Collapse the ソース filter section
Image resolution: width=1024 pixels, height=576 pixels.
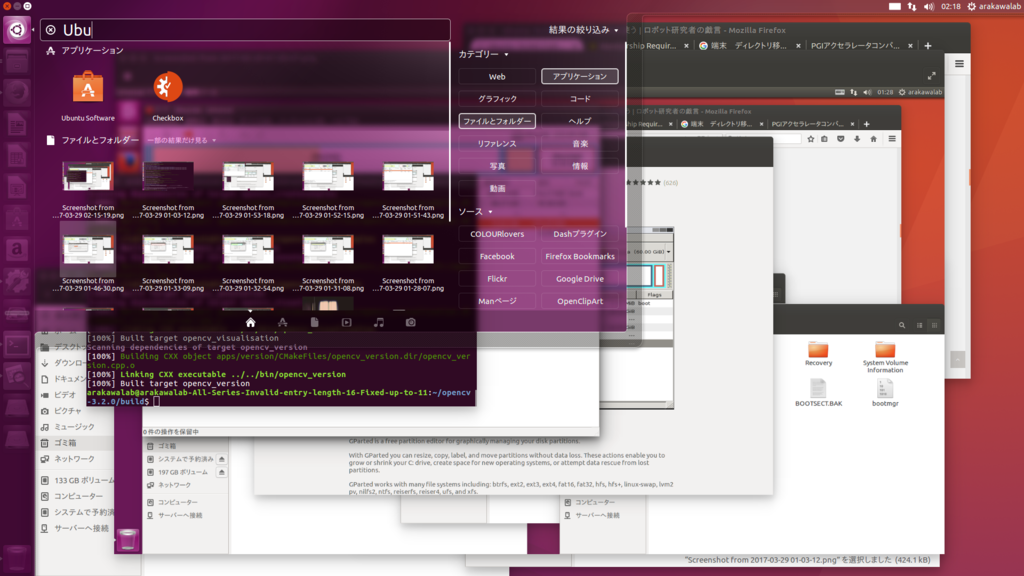(x=475, y=212)
